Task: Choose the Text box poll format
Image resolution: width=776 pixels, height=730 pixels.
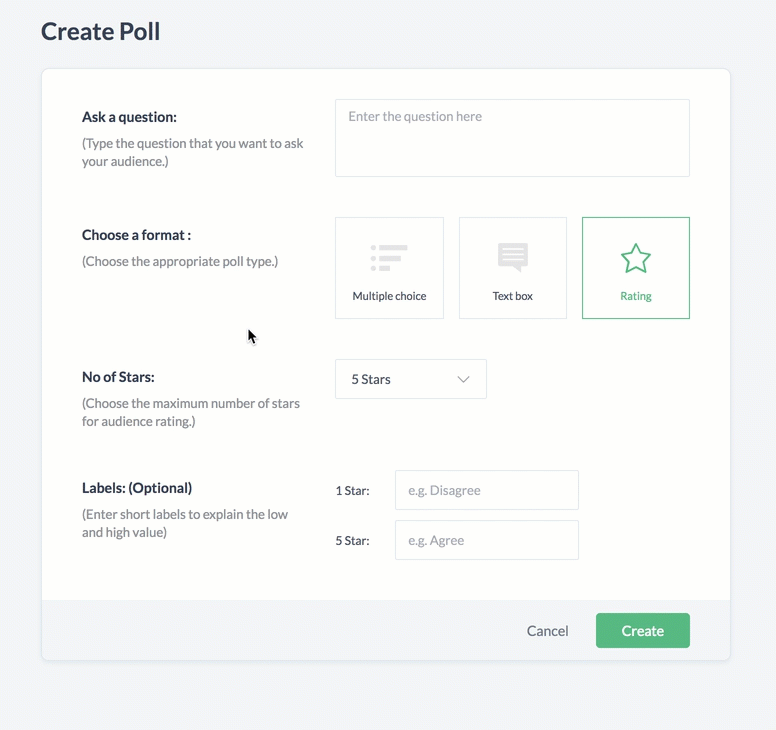Action: coord(513,268)
